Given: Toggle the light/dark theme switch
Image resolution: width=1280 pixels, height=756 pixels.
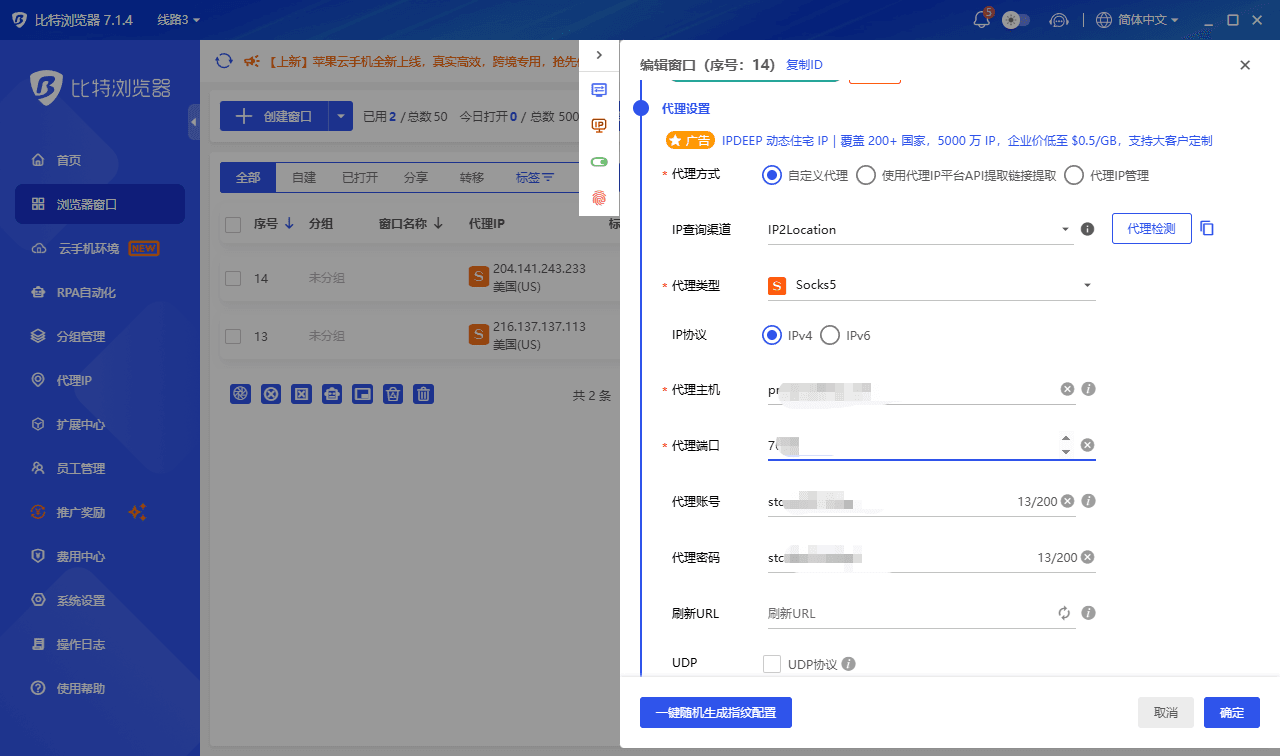Looking at the screenshot, I should (1016, 20).
